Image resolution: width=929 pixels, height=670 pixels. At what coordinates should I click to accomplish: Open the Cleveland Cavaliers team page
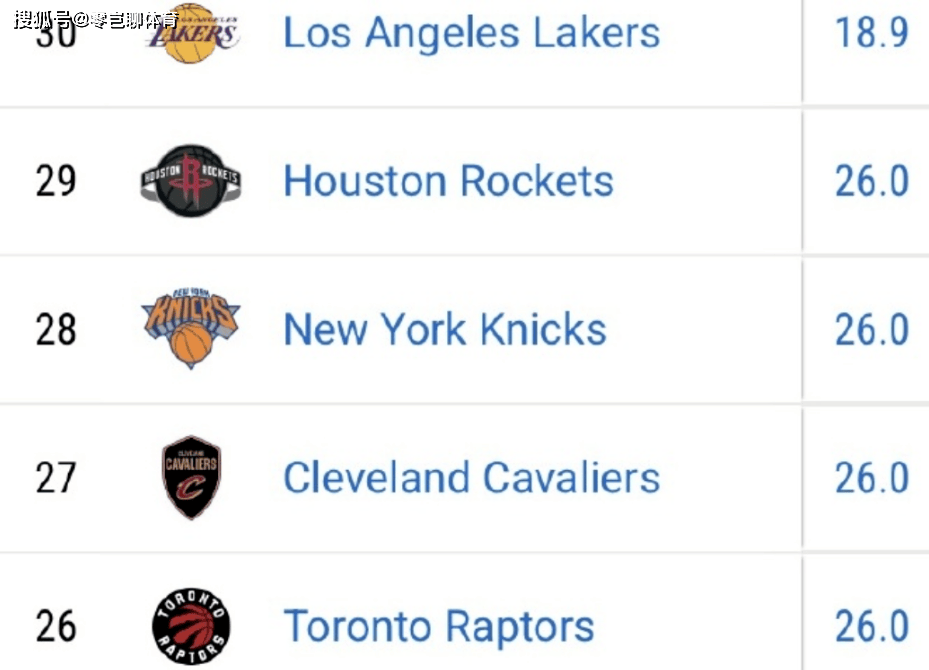pyautogui.click(x=471, y=477)
